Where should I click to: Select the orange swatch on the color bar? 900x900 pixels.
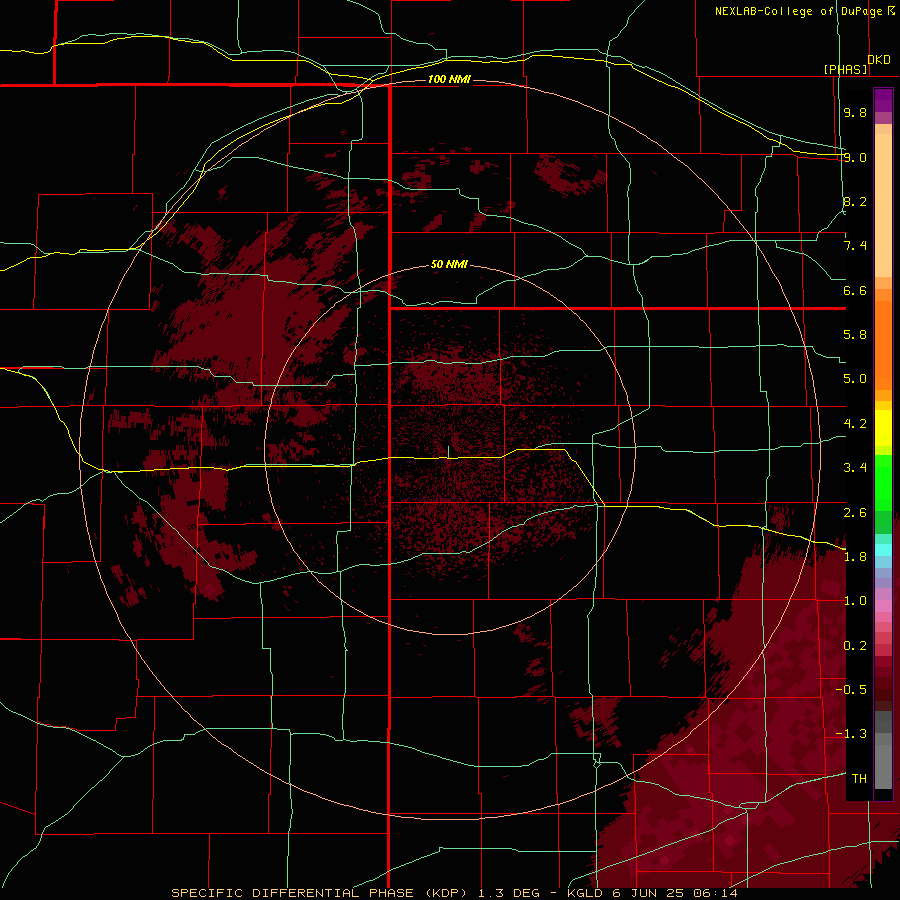point(883,344)
